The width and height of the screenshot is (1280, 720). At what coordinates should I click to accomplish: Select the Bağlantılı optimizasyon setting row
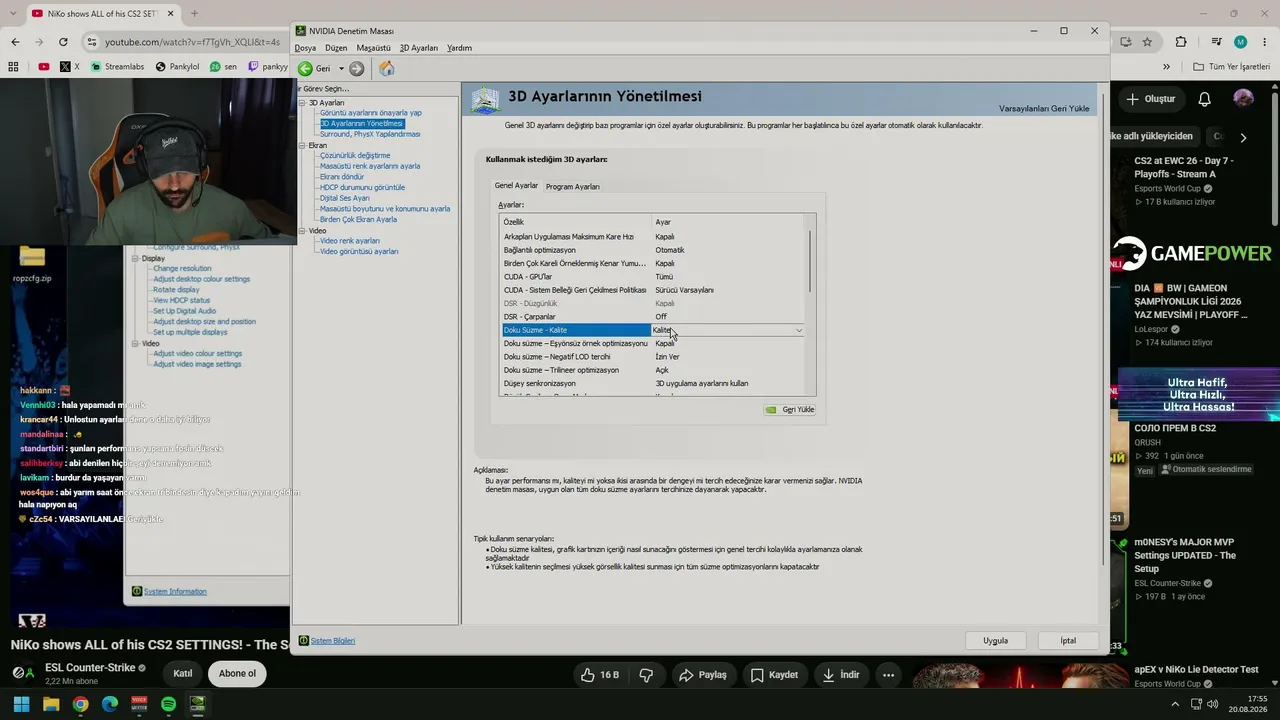coord(654,250)
